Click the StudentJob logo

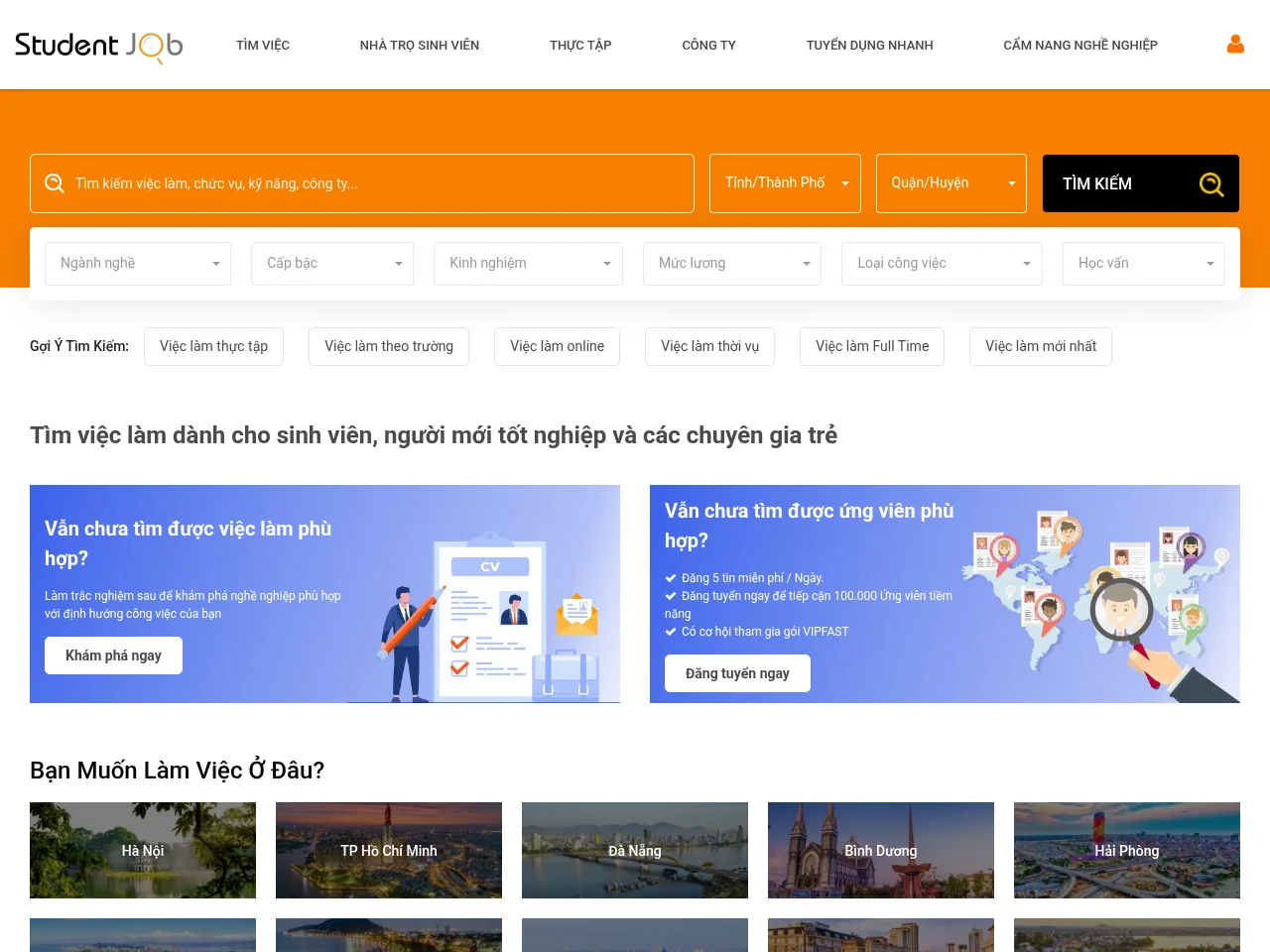click(99, 46)
